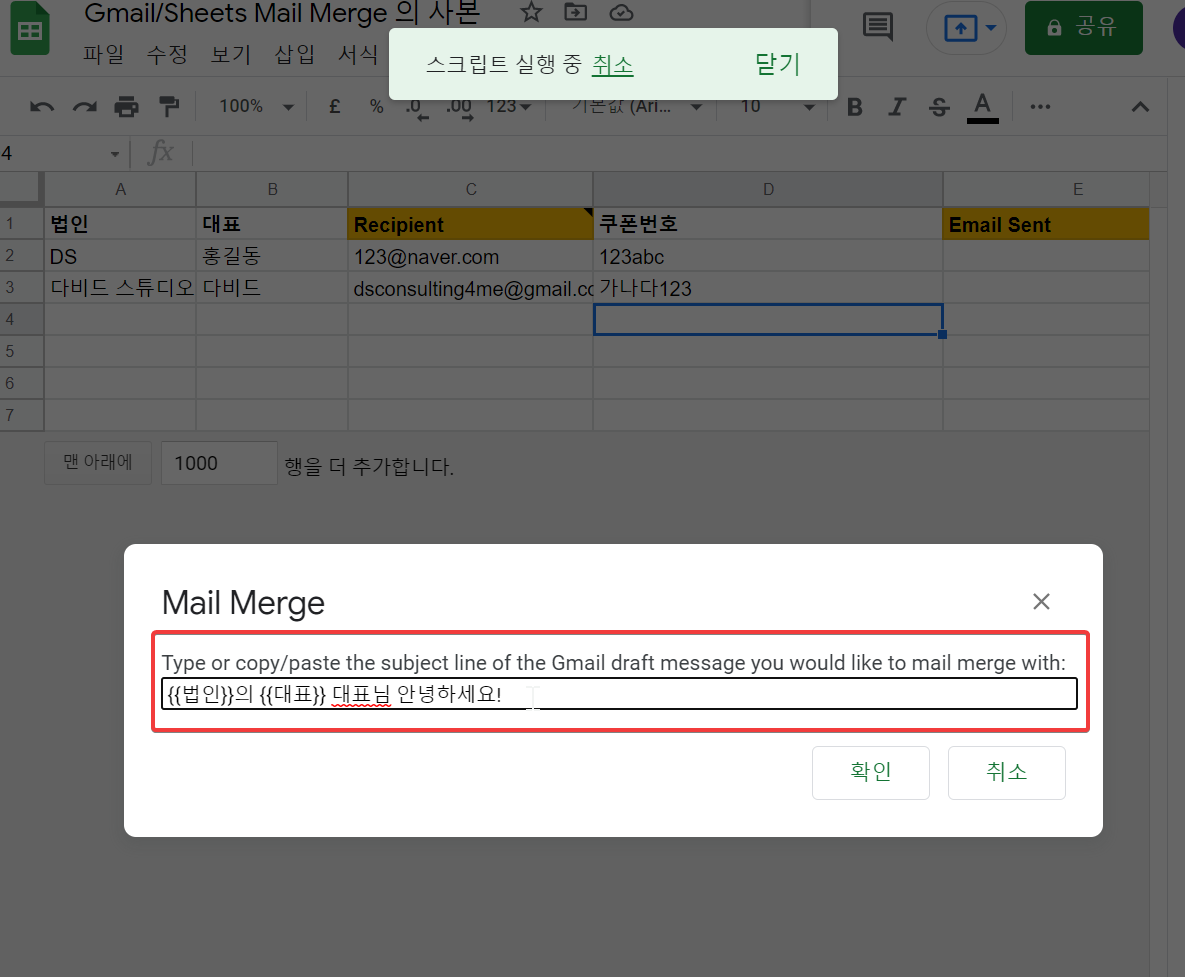Open the 보기 menu

(231, 54)
